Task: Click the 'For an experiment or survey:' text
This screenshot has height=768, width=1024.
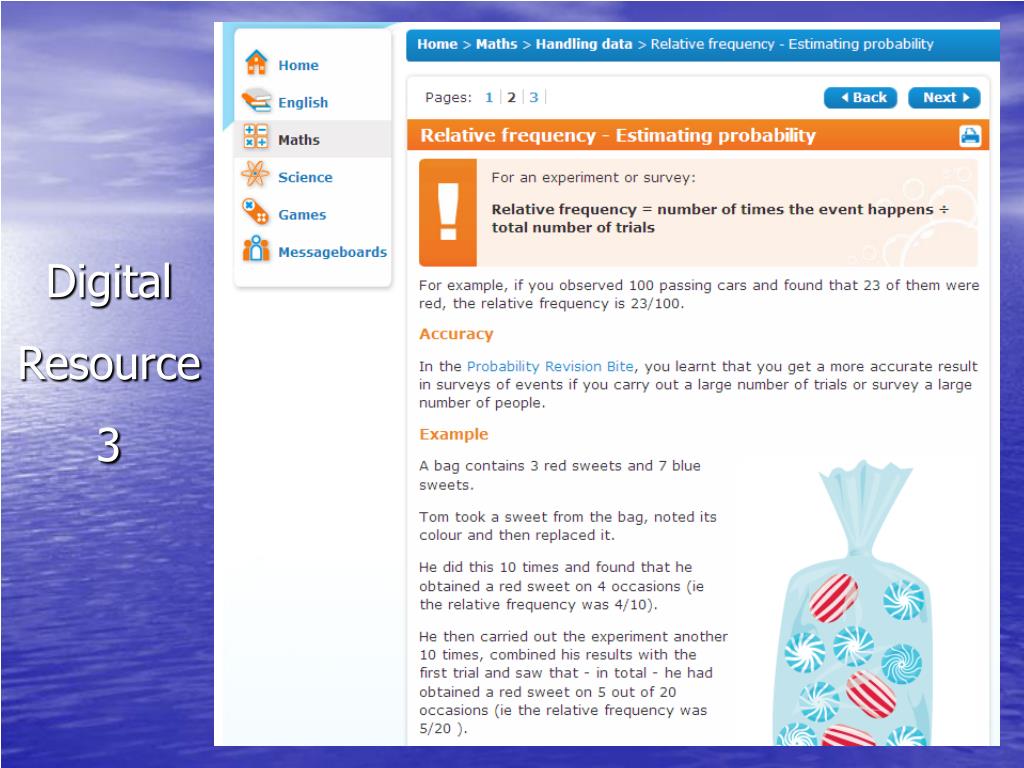Action: 594,178
